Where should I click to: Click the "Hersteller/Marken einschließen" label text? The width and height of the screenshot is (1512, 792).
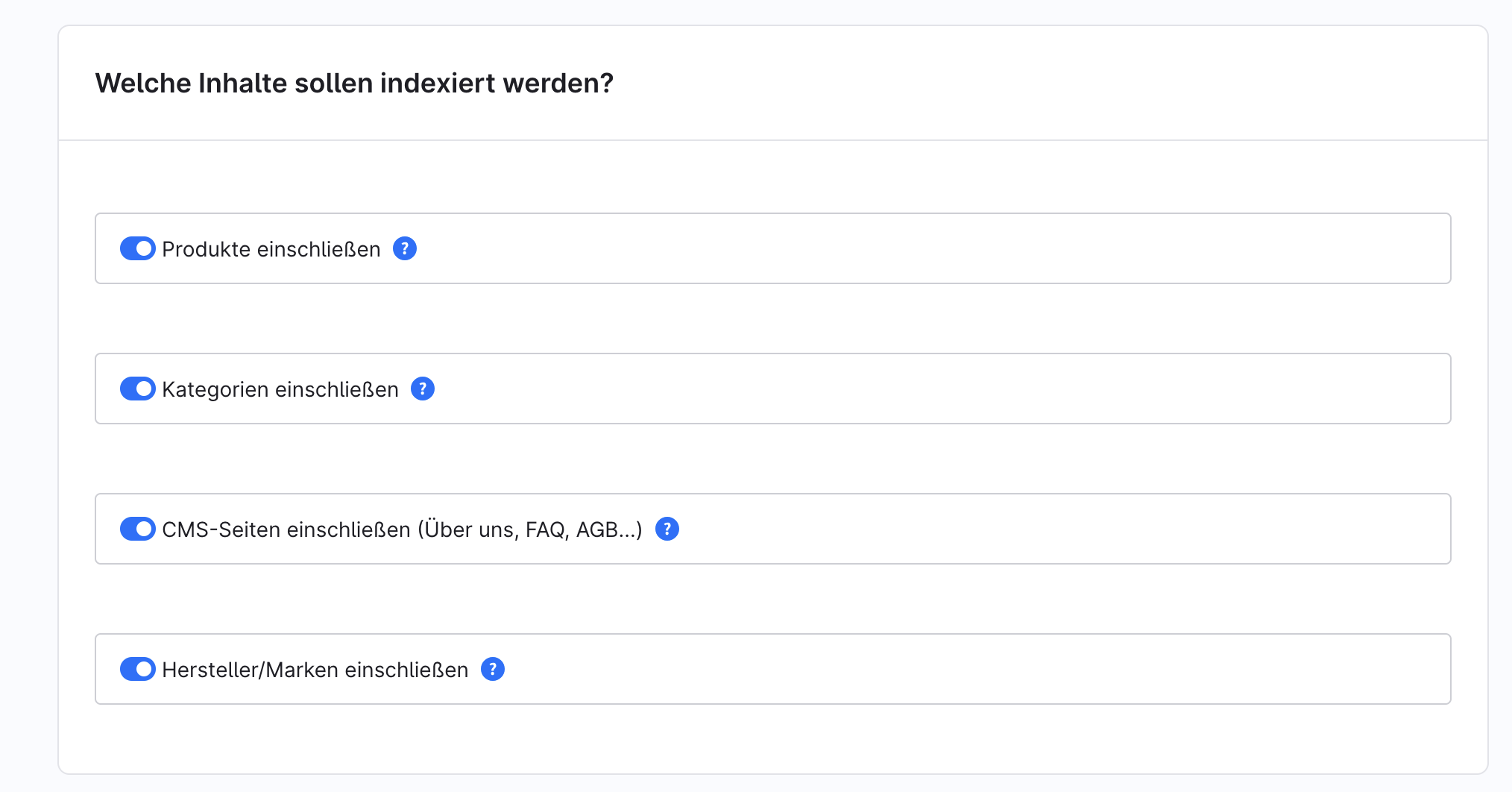(315, 670)
